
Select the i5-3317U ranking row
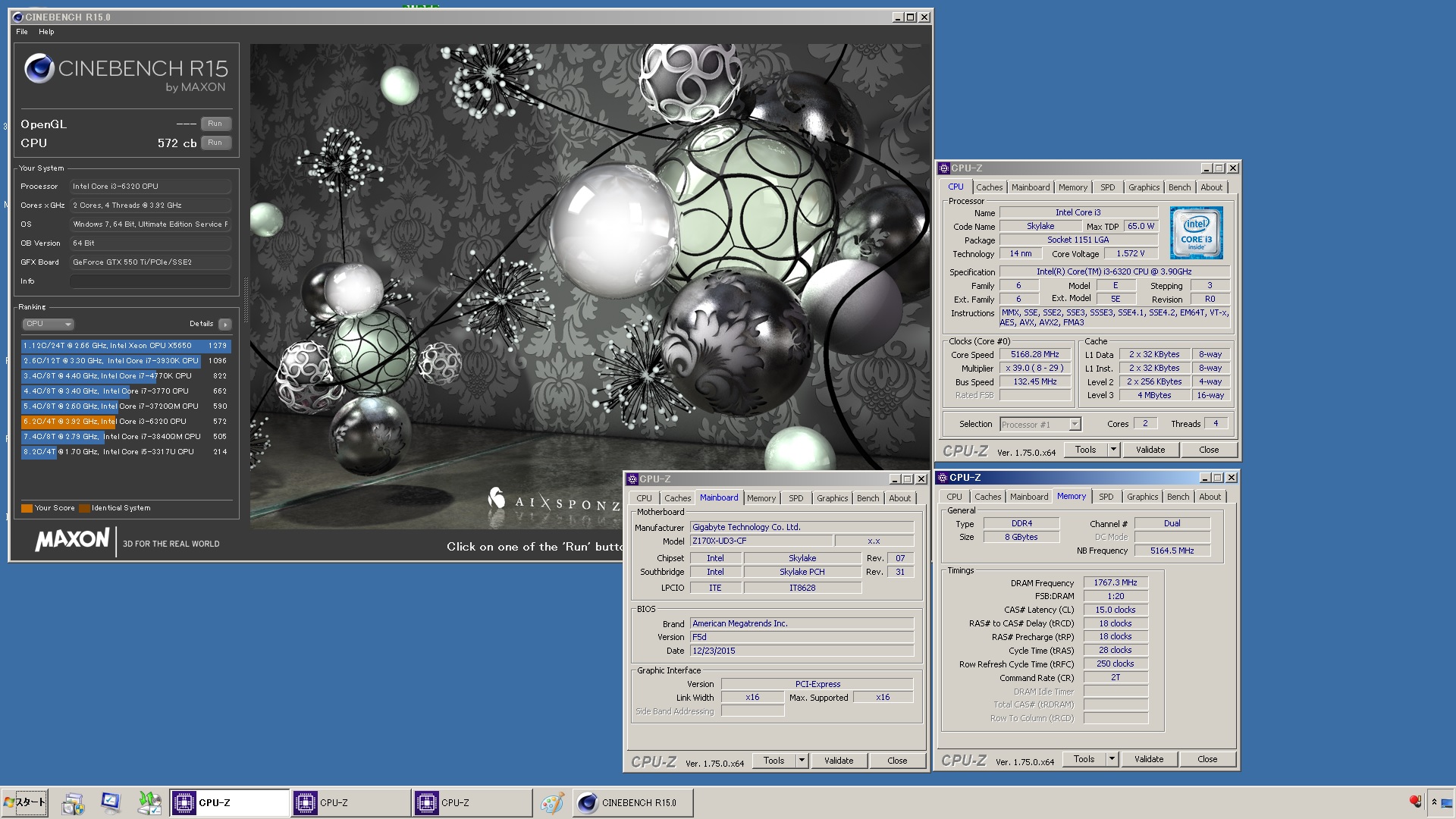(125, 452)
